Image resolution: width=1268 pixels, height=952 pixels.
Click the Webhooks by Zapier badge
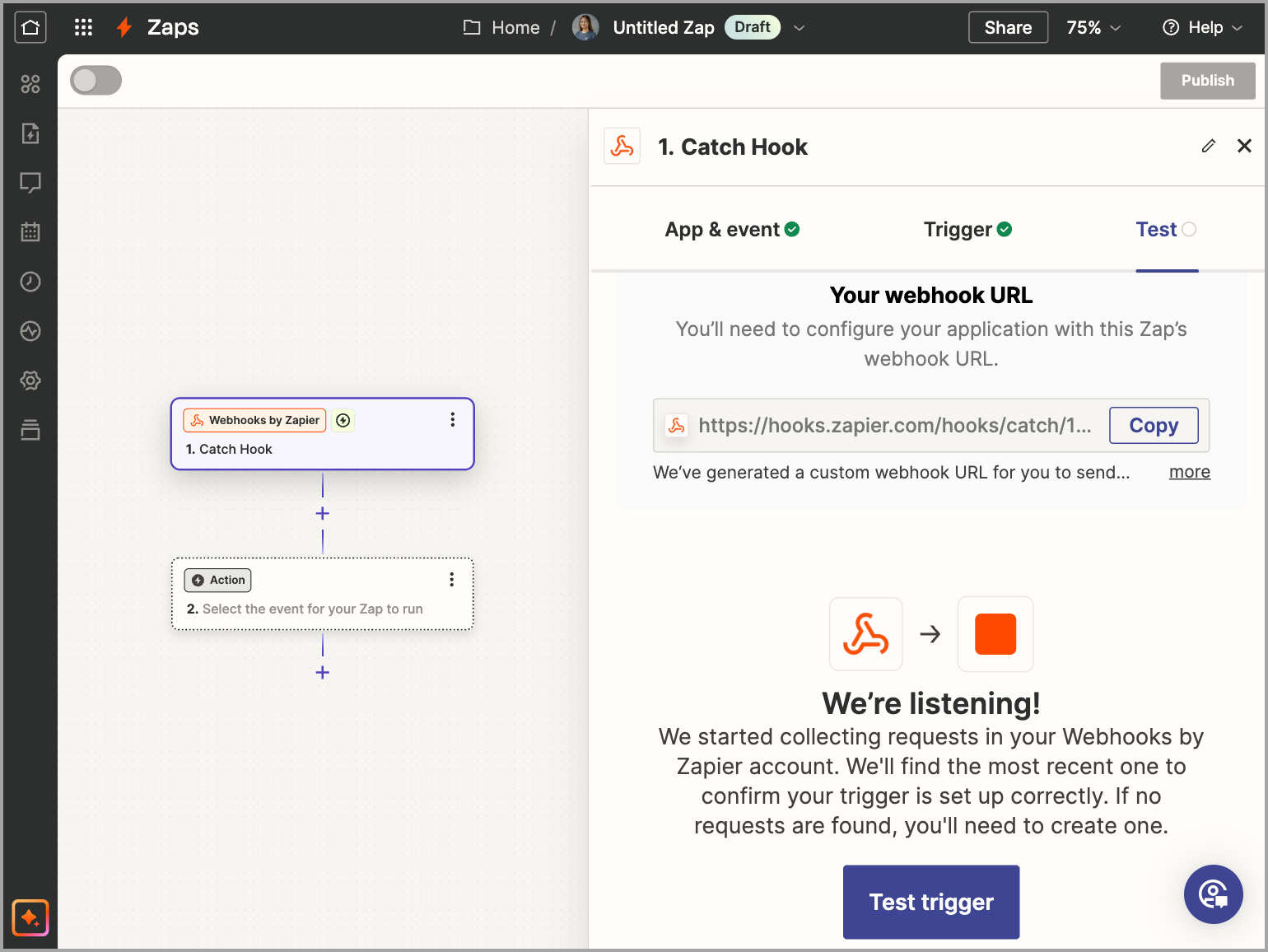254,420
